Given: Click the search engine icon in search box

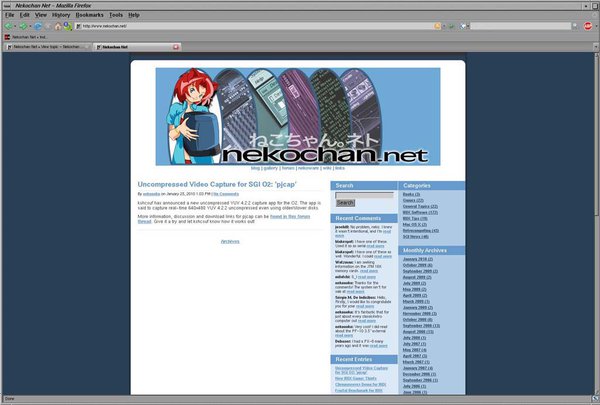Looking at the screenshot, I should pyautogui.click(x=463, y=26).
